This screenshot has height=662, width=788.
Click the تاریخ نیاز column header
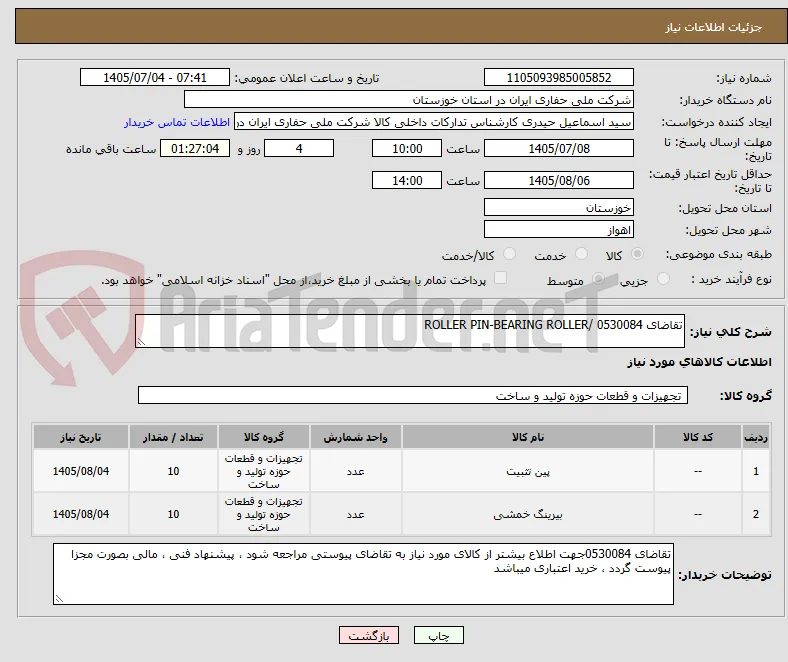[81, 437]
